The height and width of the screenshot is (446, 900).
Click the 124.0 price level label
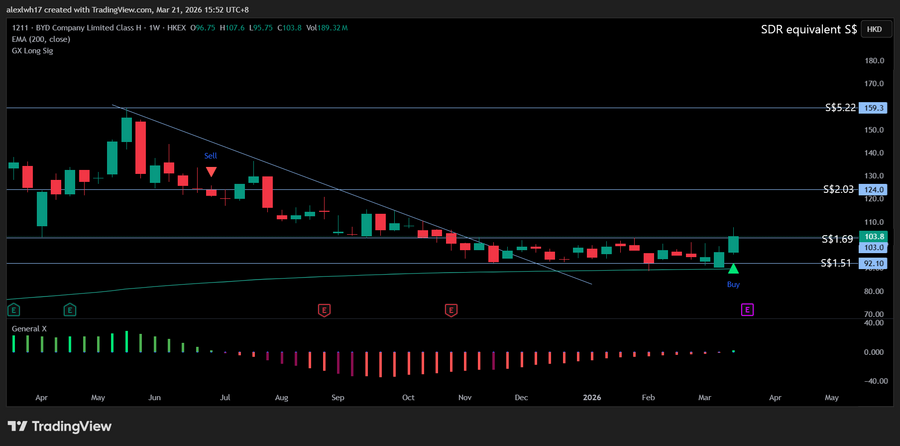click(x=875, y=189)
